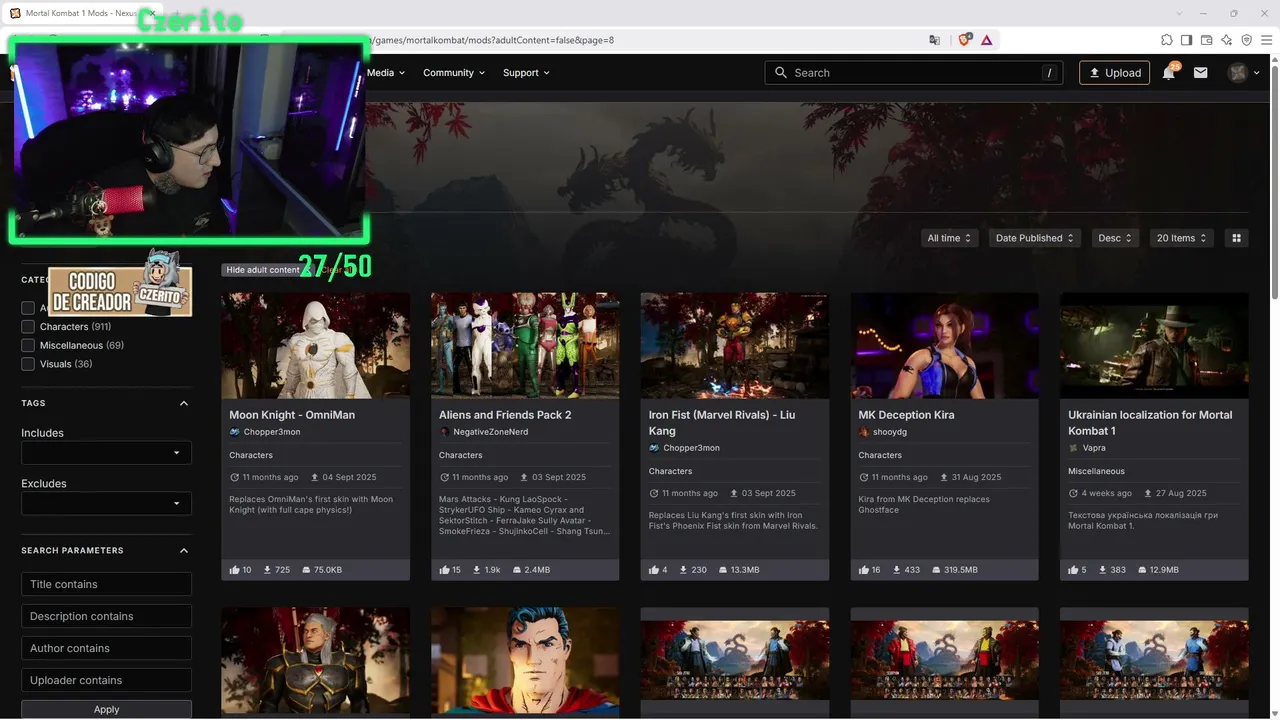This screenshot has width=1280, height=720.
Task: Open the notifications bell
Action: 1168,73
